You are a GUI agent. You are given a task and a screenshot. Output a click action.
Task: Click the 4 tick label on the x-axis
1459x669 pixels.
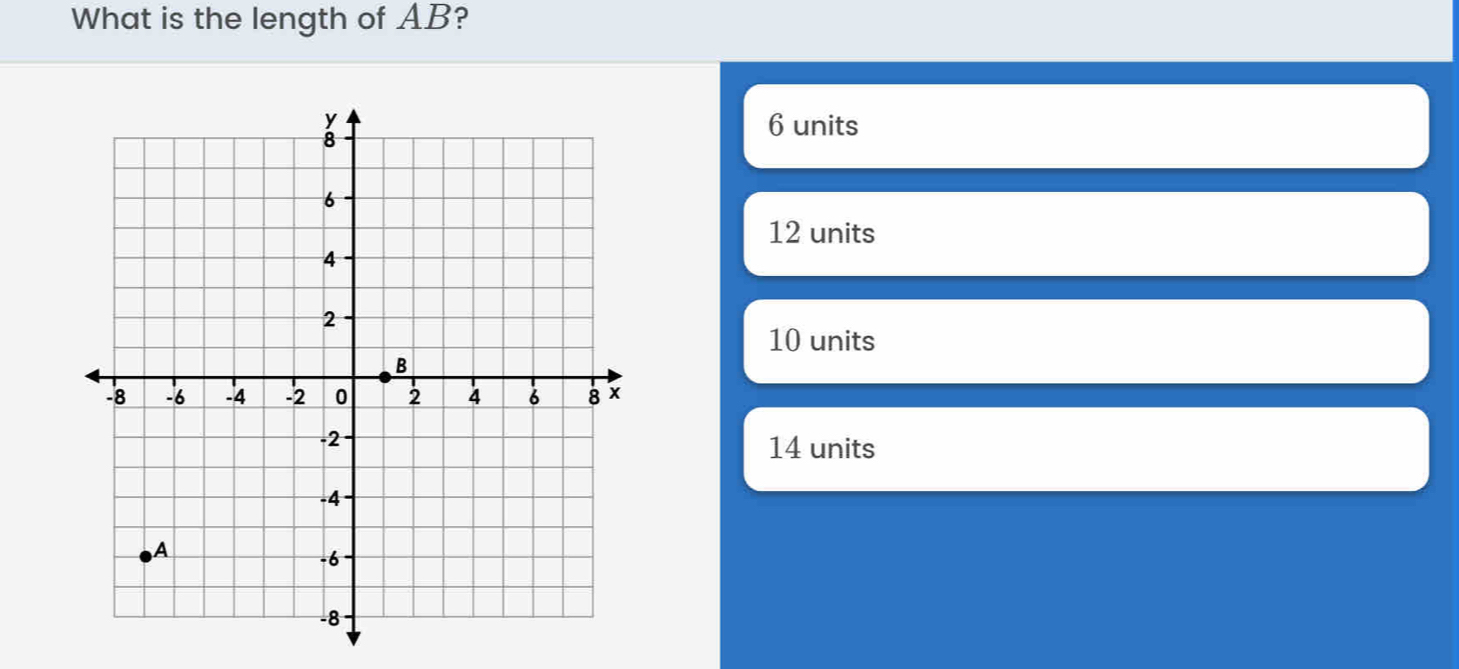(x=475, y=397)
